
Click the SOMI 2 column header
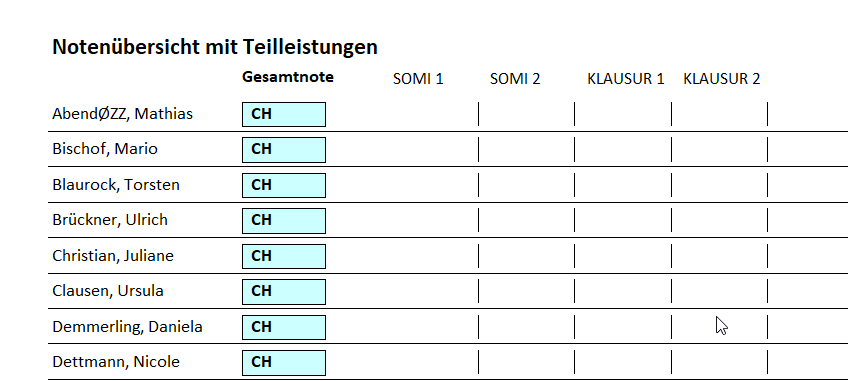[x=515, y=79]
